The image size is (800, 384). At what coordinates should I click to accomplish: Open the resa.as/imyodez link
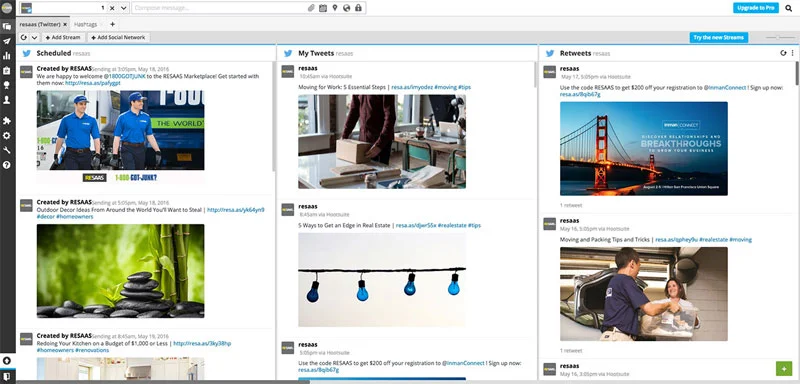tap(412, 87)
